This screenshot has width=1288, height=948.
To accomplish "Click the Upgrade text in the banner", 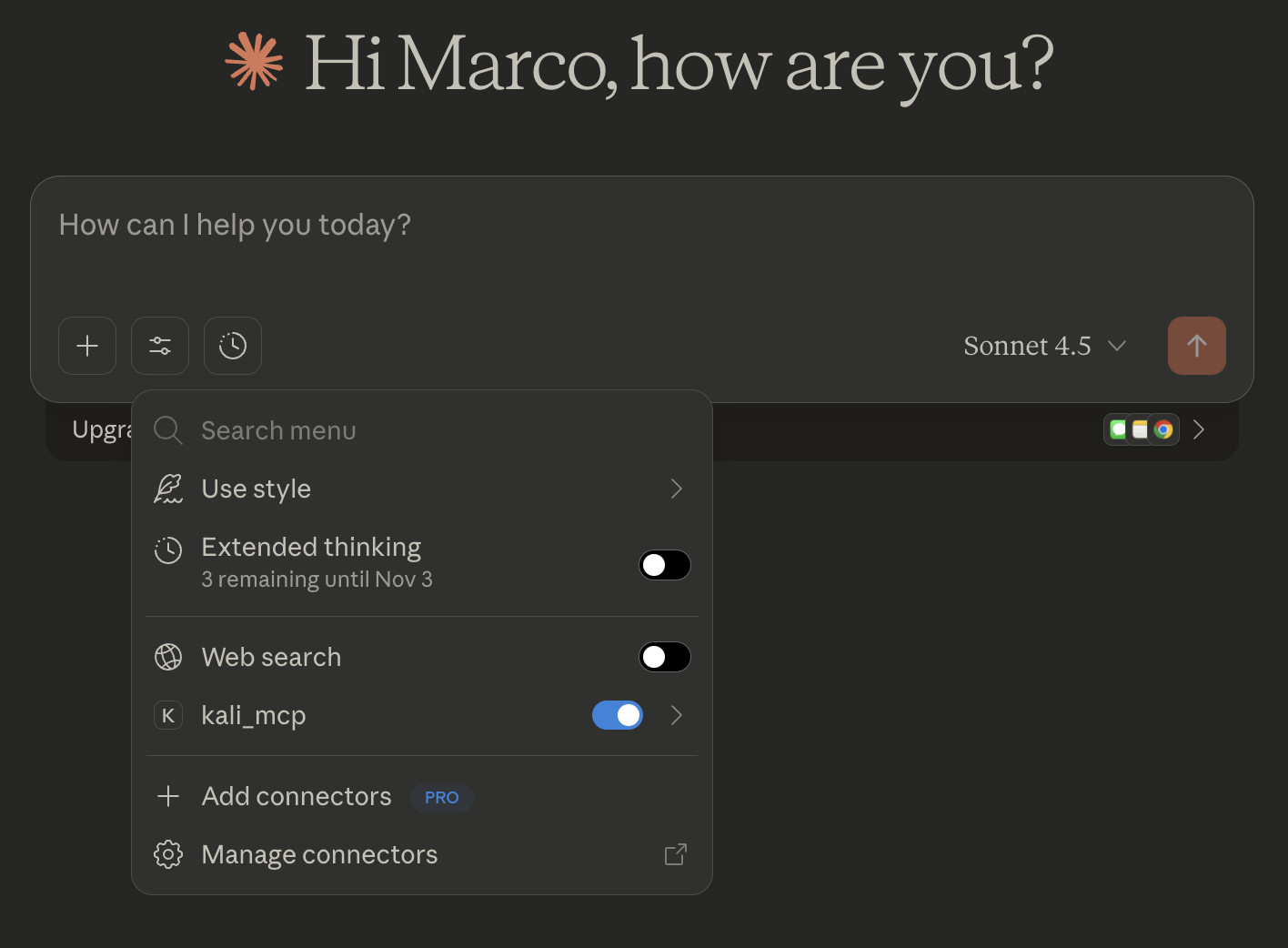I will (x=100, y=429).
